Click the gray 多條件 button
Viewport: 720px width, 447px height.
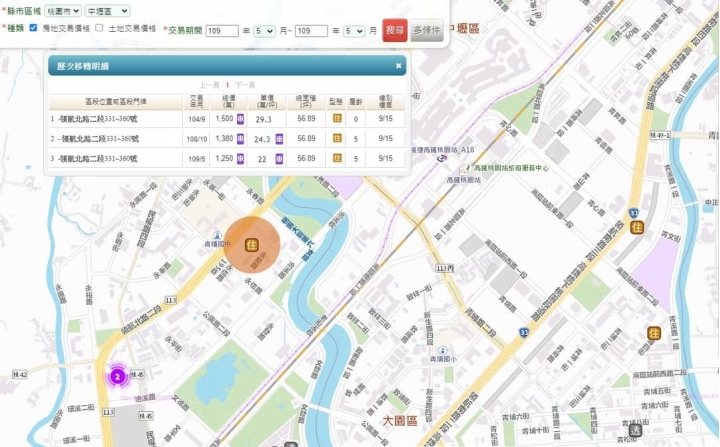pos(427,30)
